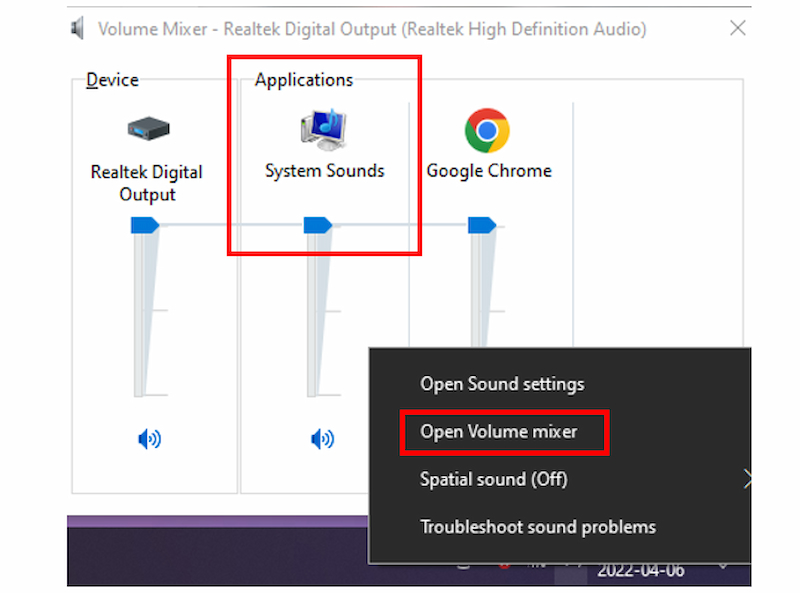Viewport: 800px width, 593px height.
Task: Click the System Sounds label
Action: pos(324,171)
